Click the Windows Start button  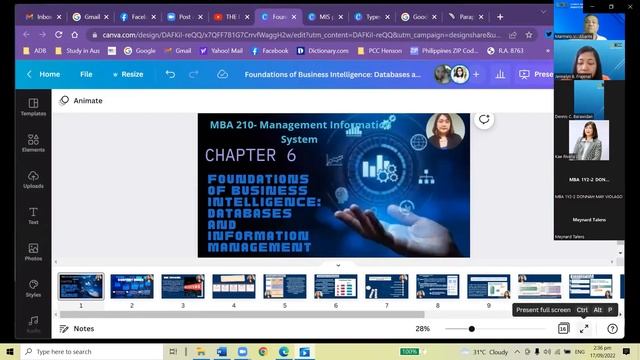point(10,351)
